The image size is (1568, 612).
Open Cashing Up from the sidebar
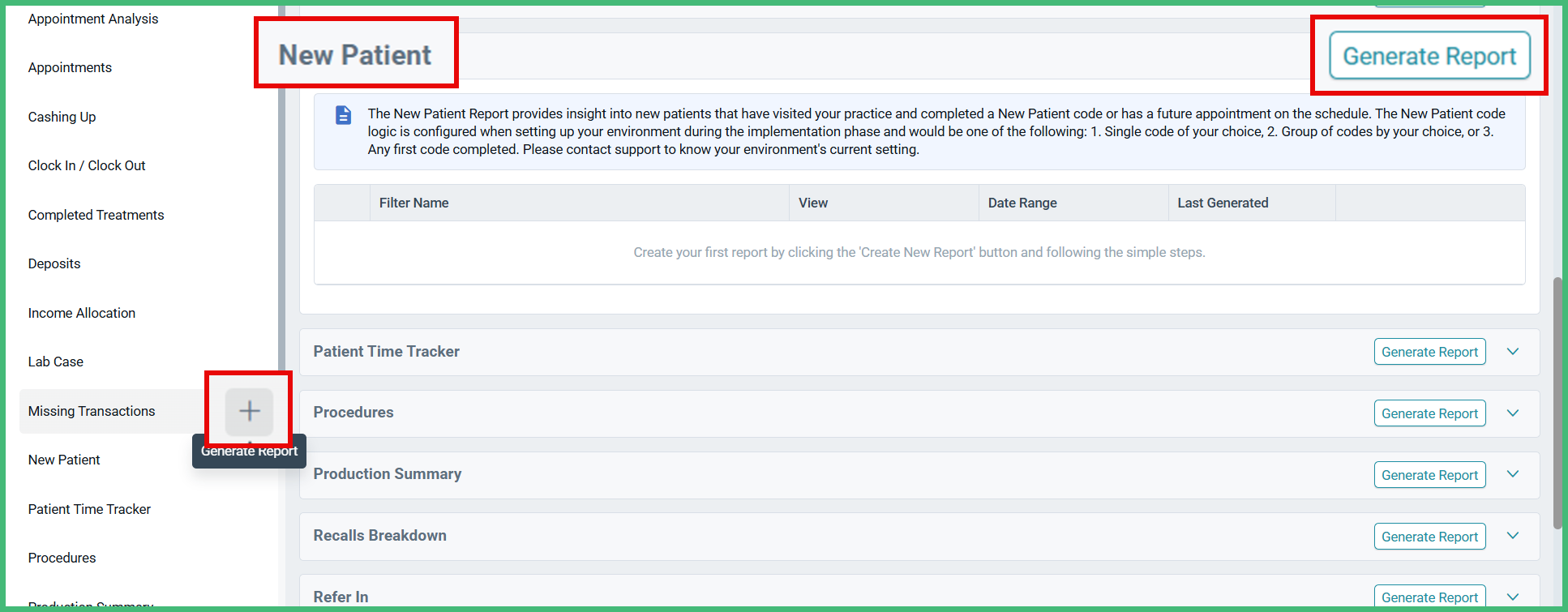click(62, 117)
